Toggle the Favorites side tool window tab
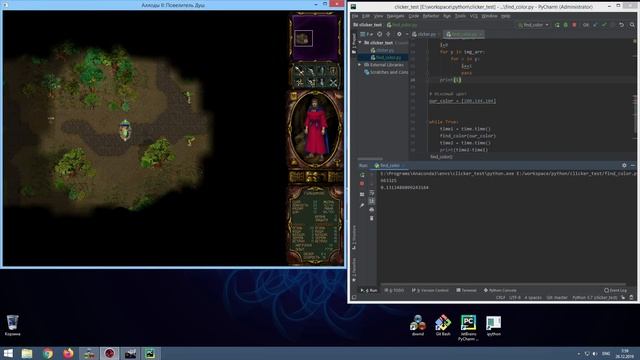 pyautogui.click(x=353, y=270)
